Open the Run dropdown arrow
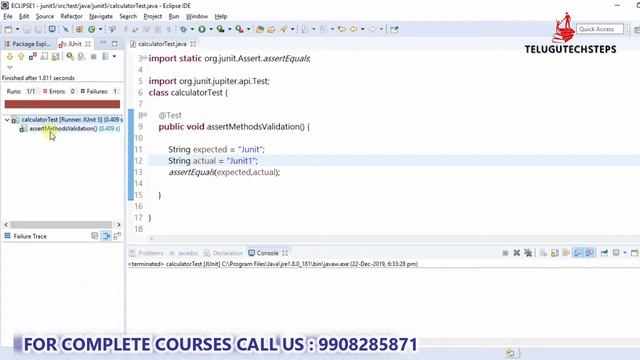The image size is (640, 360). (211, 29)
